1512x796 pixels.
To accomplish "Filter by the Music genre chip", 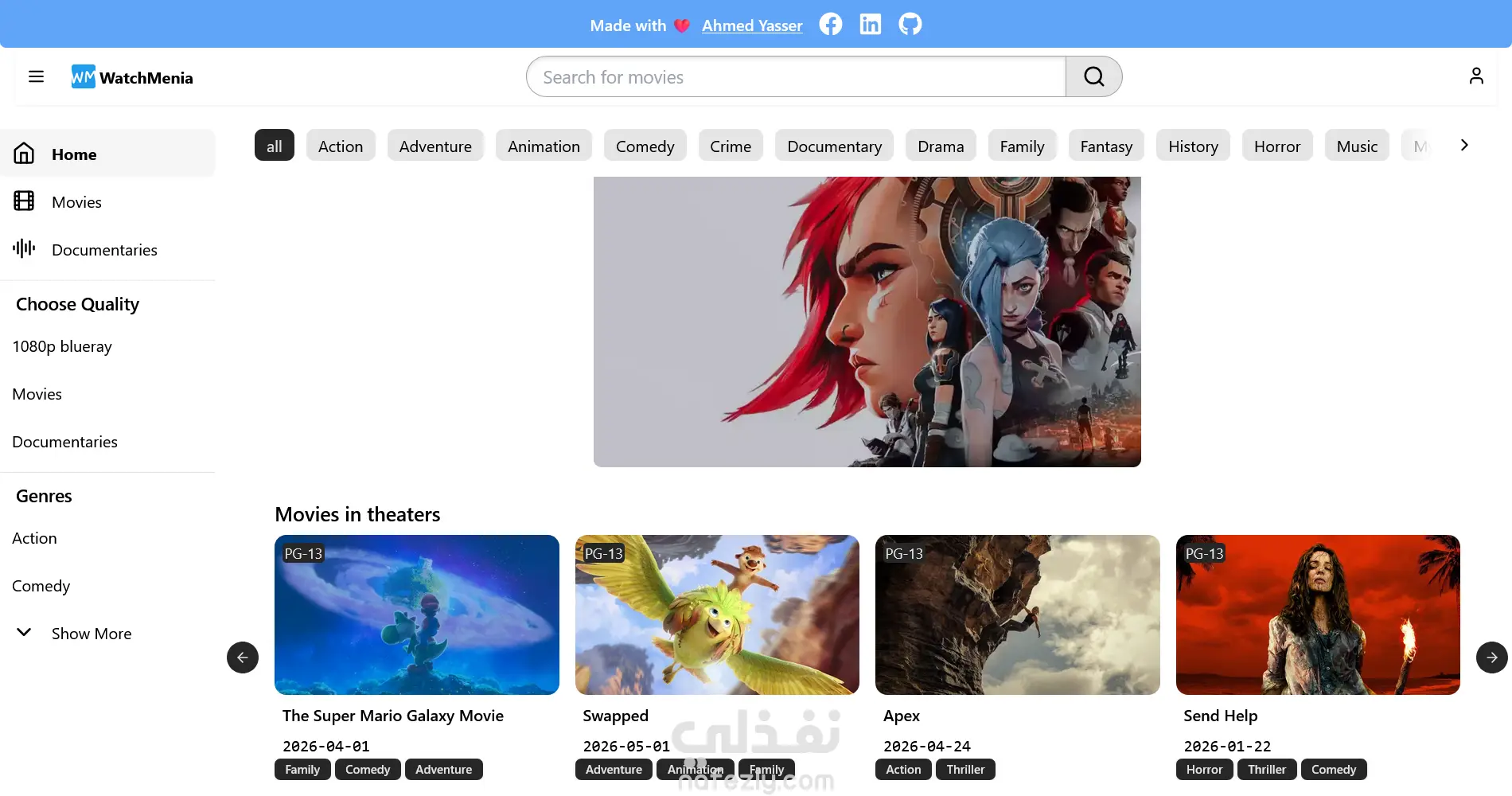I will (x=1357, y=146).
